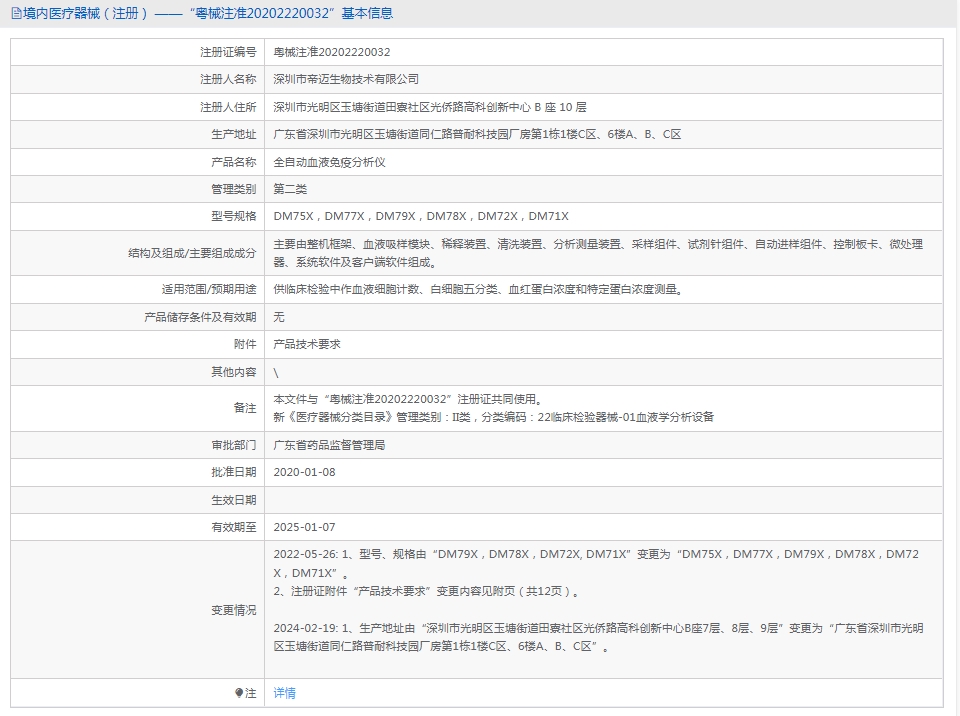This screenshot has width=960, height=716.
Task: Select approval date 2020-01-08
Action: click(304, 472)
